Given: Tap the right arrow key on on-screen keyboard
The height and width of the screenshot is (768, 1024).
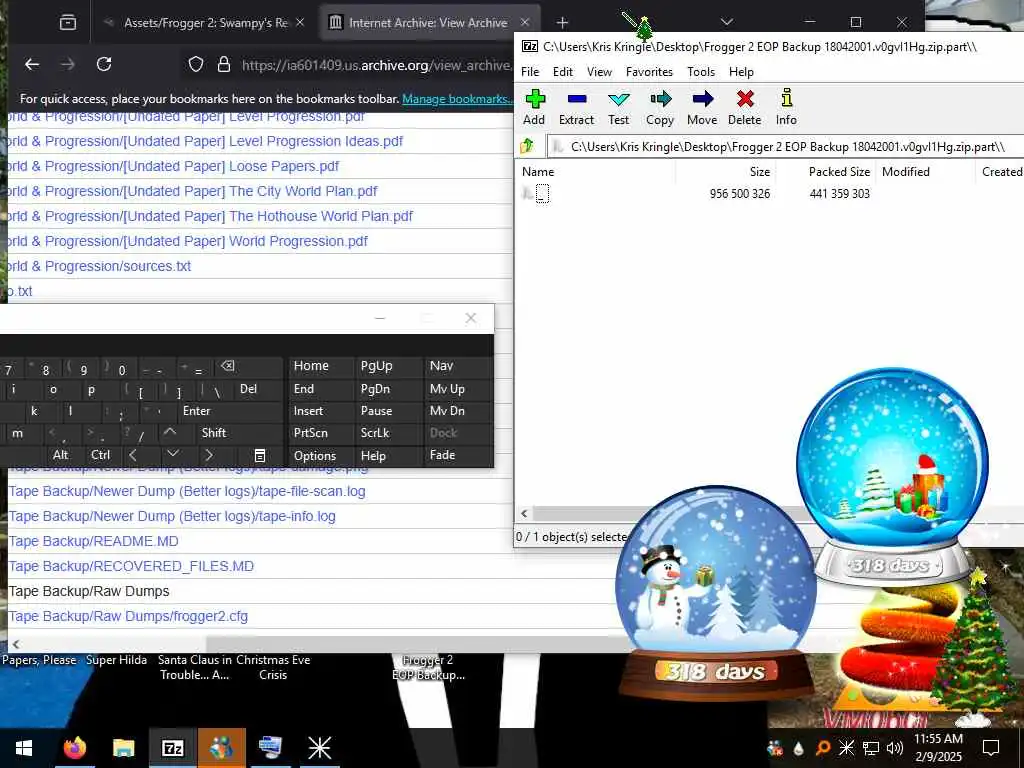Looking at the screenshot, I should tap(209, 455).
